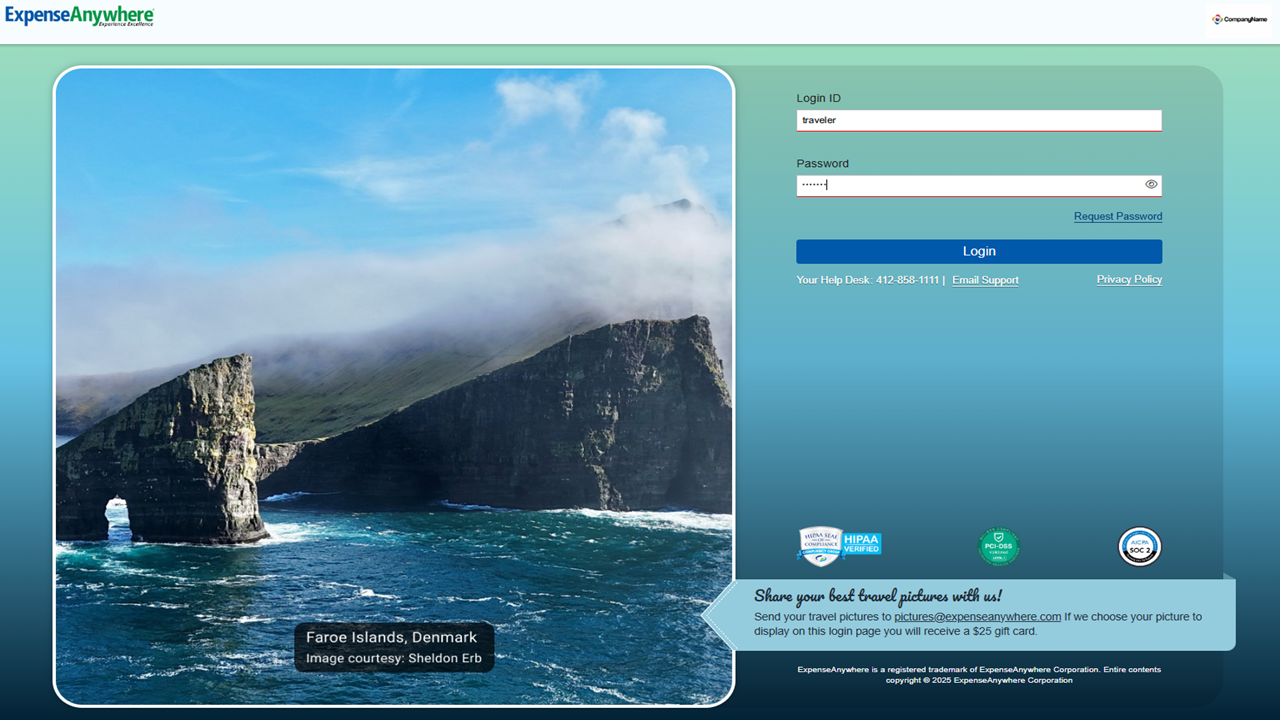
Task: Click the pictures@expenseanywhere.com email link
Action: 978,616
